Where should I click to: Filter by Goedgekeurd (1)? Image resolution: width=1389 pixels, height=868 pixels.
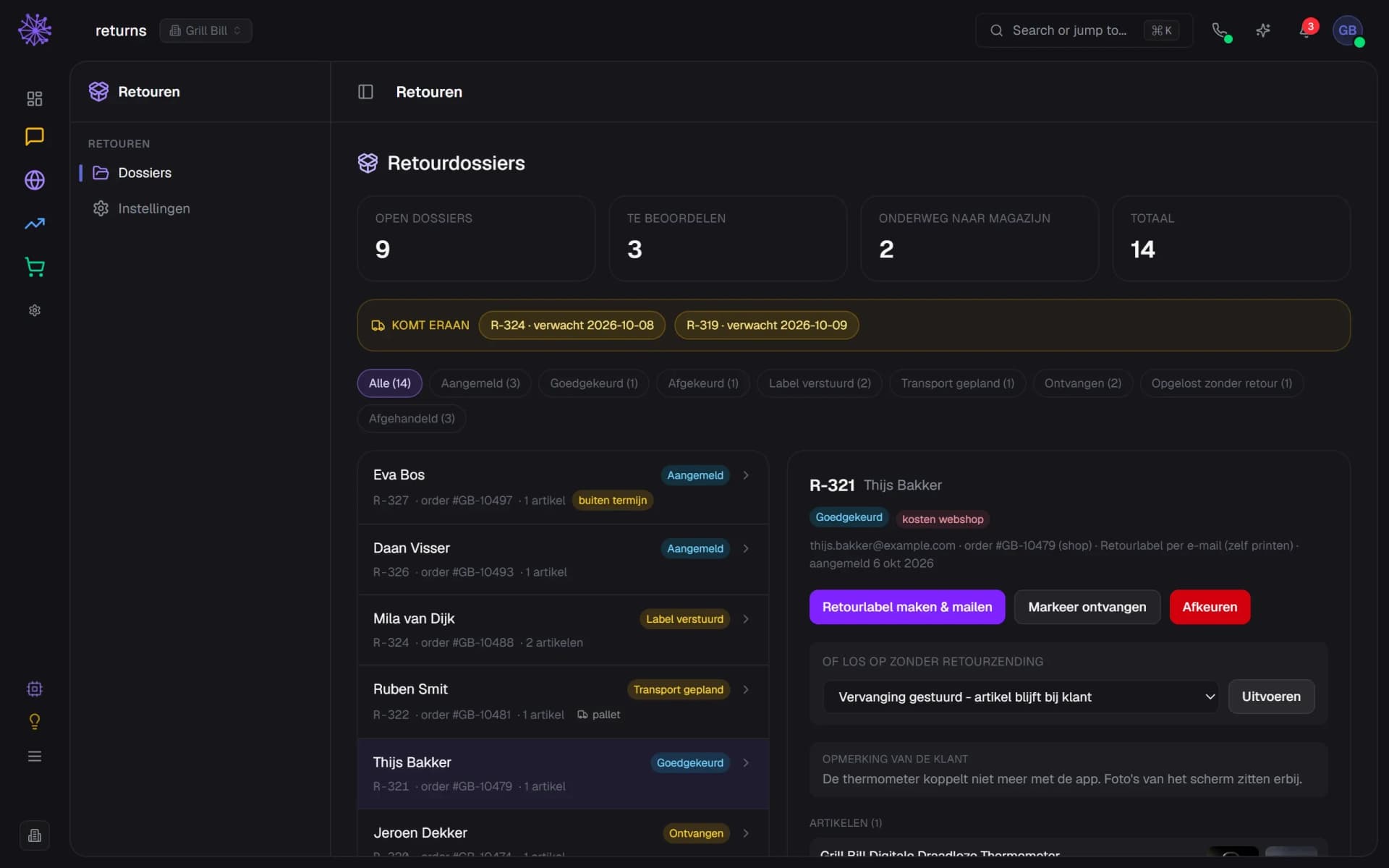click(594, 383)
